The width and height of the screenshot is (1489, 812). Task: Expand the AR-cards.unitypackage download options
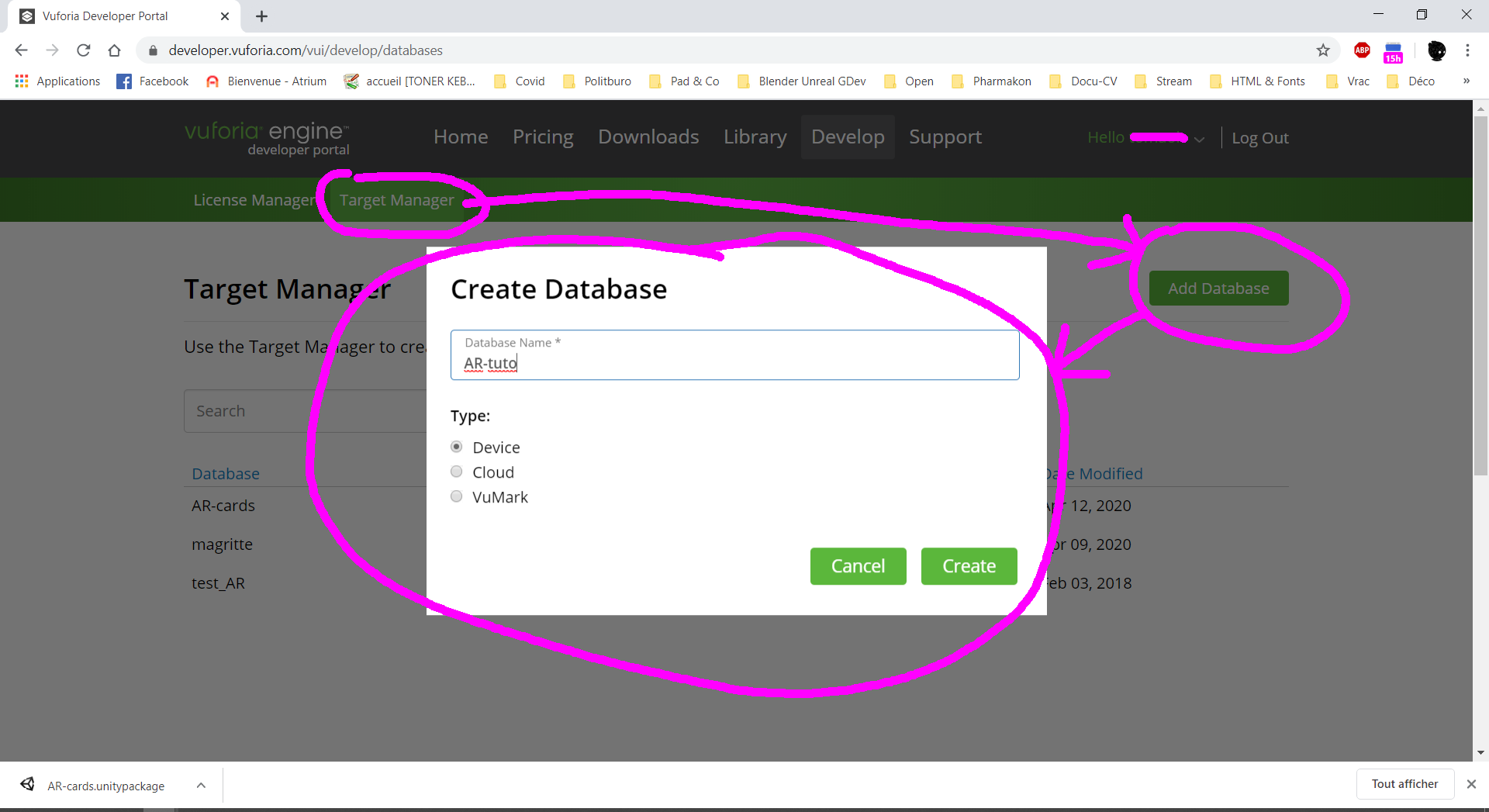click(201, 786)
